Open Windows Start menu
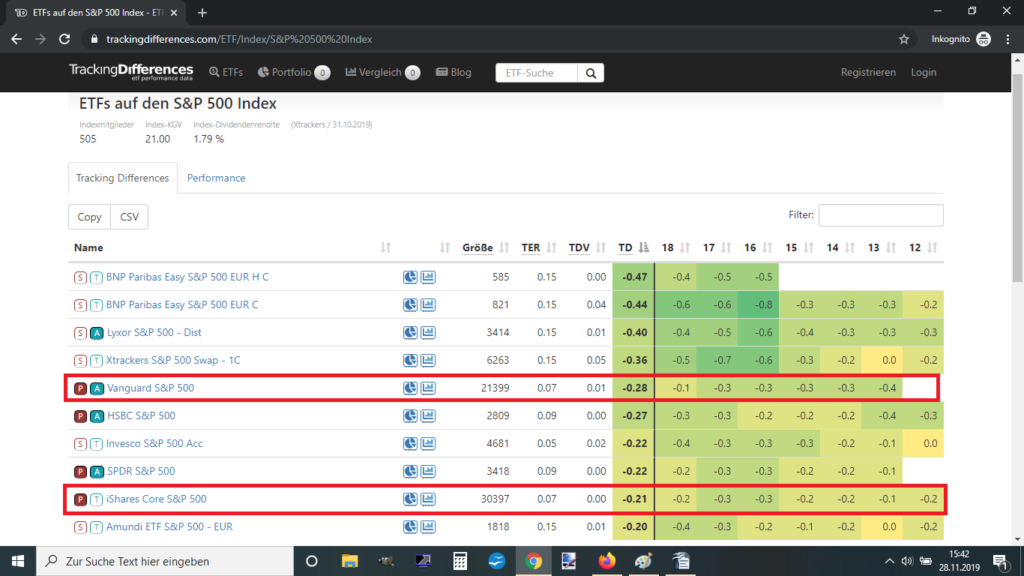 [x=18, y=561]
